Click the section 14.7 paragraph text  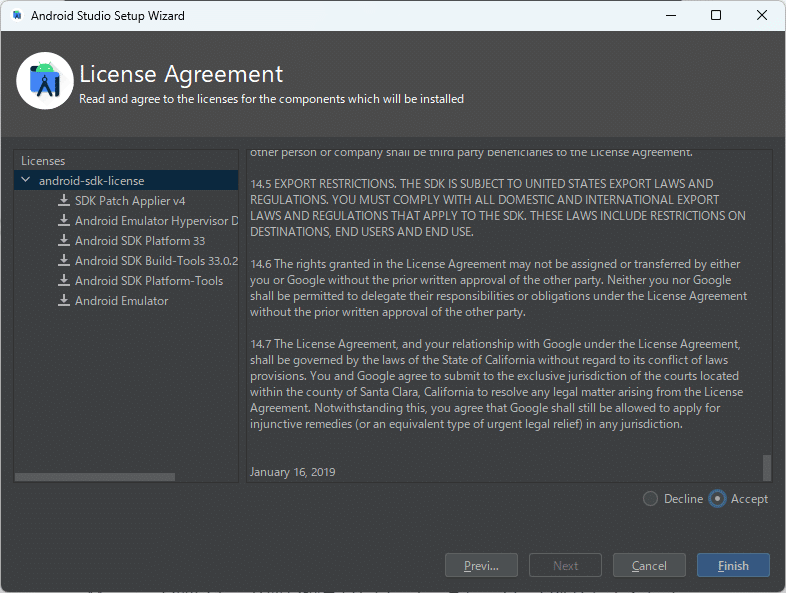tap(497, 384)
